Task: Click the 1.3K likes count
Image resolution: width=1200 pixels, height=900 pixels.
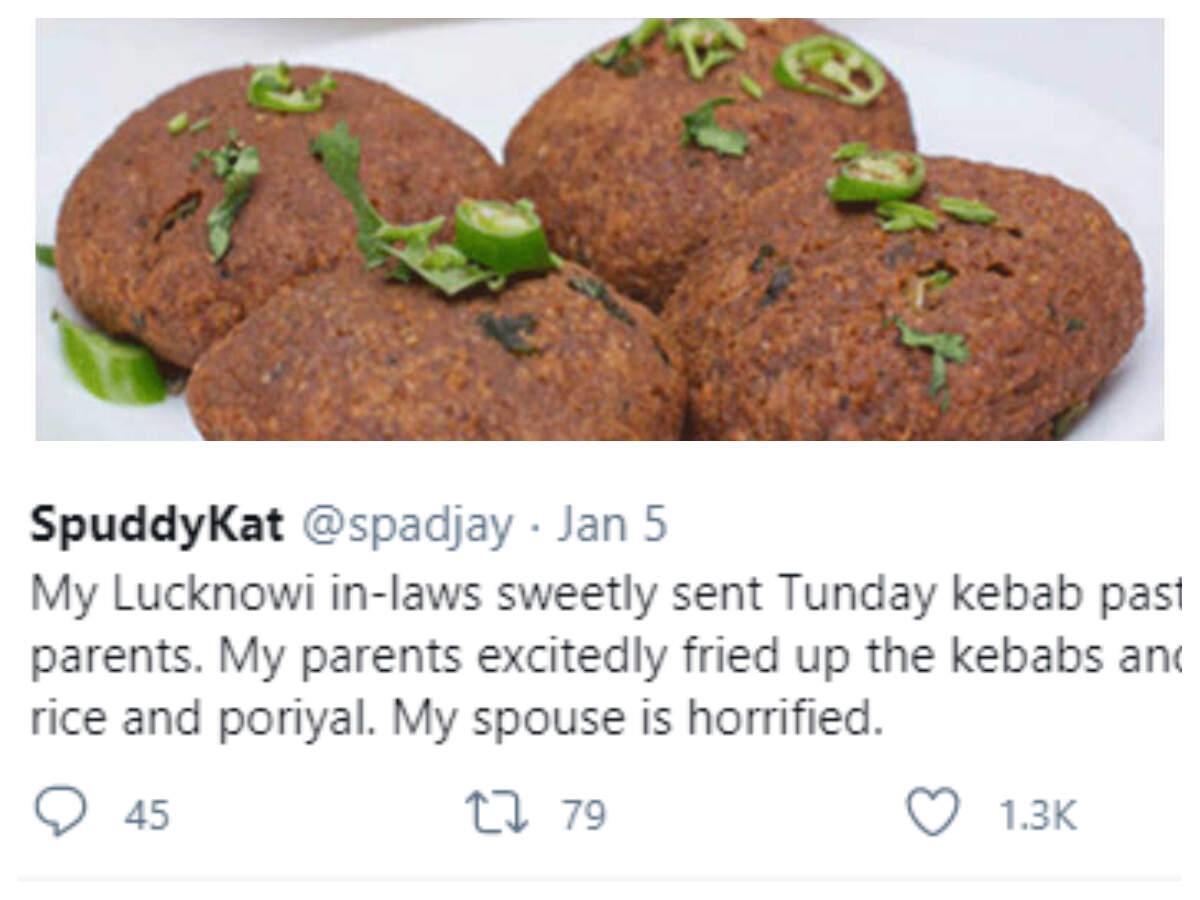Action: [x=1038, y=816]
